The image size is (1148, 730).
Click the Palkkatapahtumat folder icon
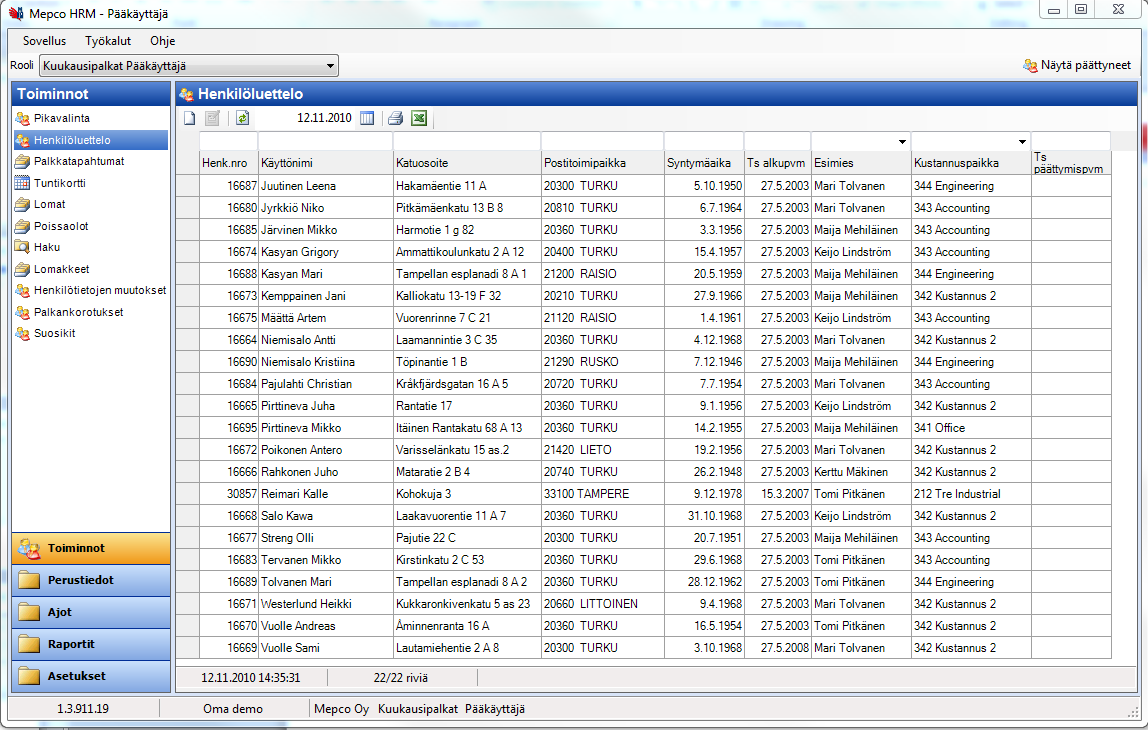[23, 161]
